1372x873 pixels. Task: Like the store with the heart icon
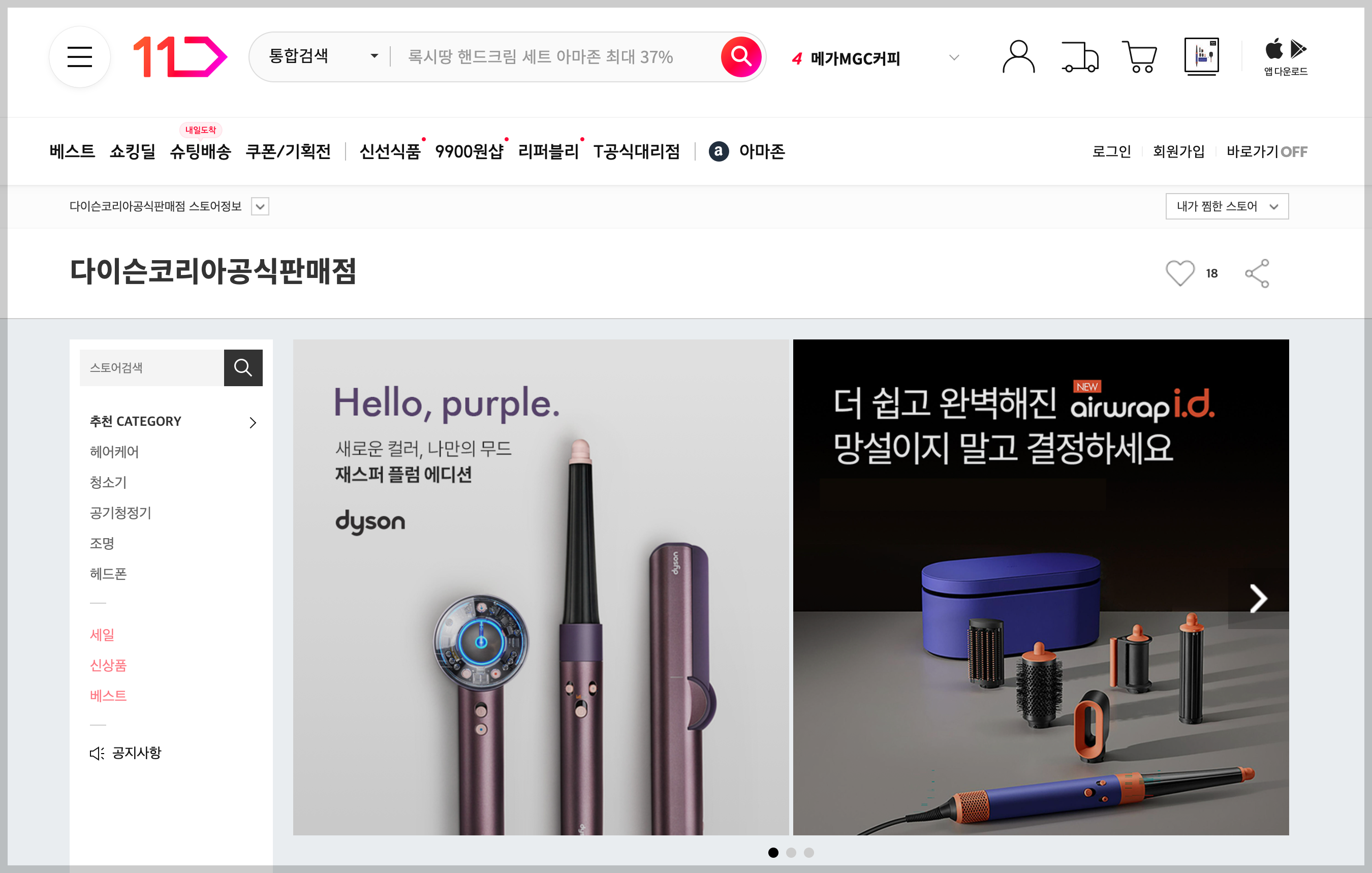click(1179, 273)
